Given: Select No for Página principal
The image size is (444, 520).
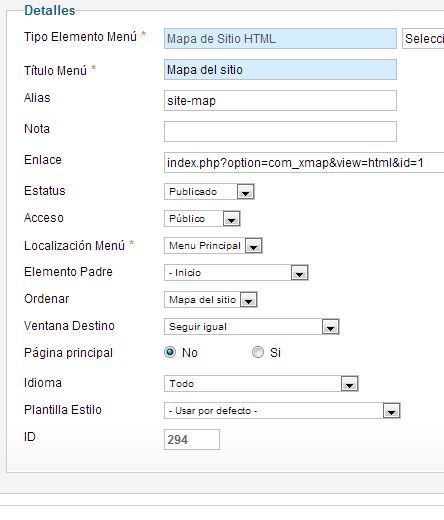Looking at the screenshot, I should (x=170, y=352).
